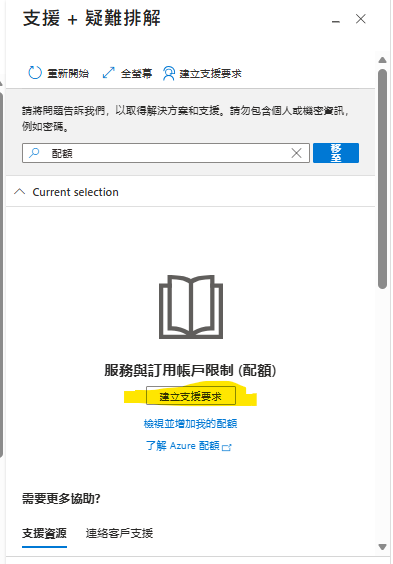Click the 服務與訂用帳戶限制 (配額) heading

coord(190,370)
